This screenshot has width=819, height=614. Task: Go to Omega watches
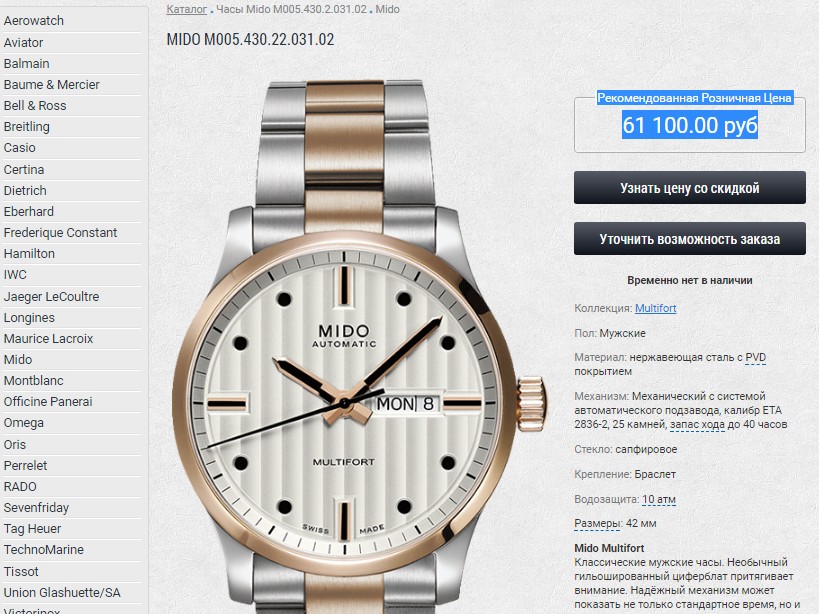24,423
